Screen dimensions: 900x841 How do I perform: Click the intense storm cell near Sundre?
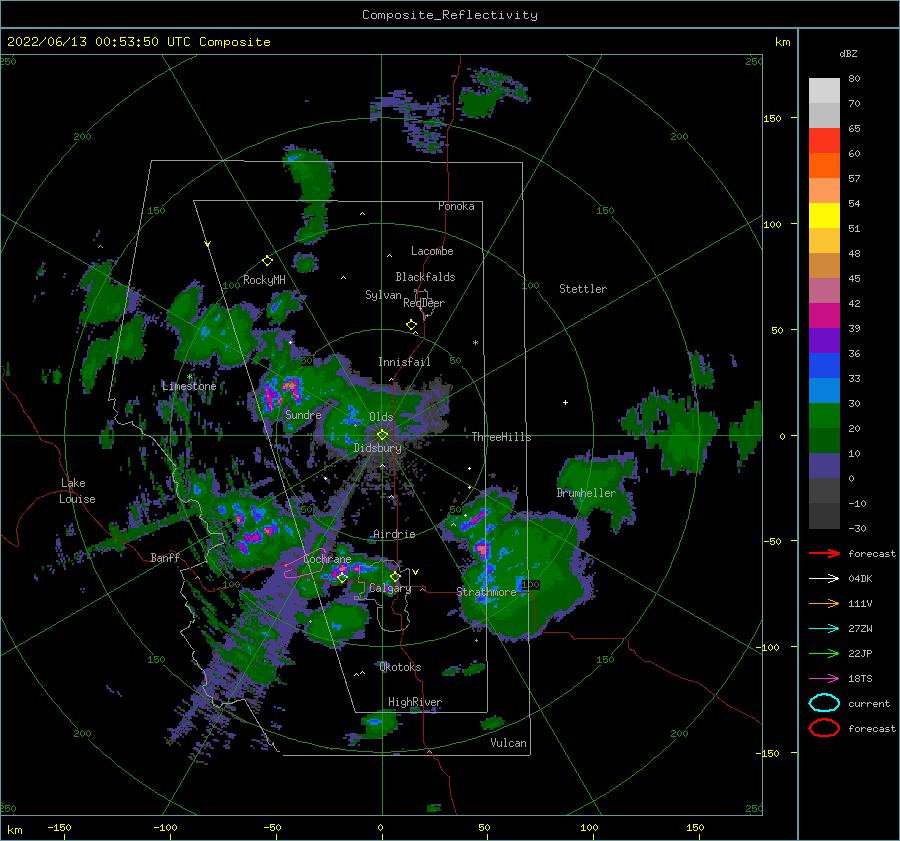pyautogui.click(x=281, y=392)
